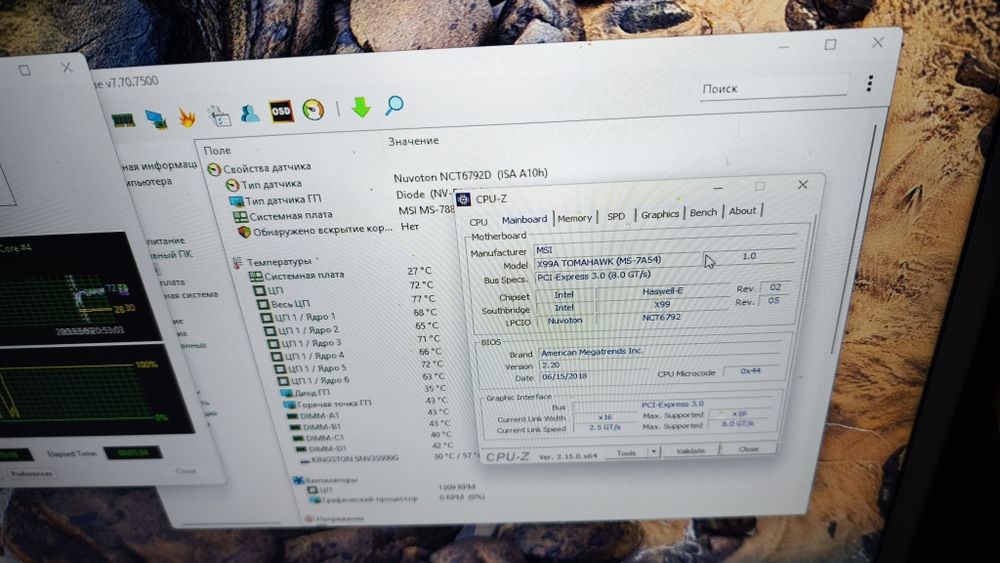This screenshot has height=563, width=1000.
Task: Select the Mainboard tab in CPU-Z
Action: click(x=524, y=219)
